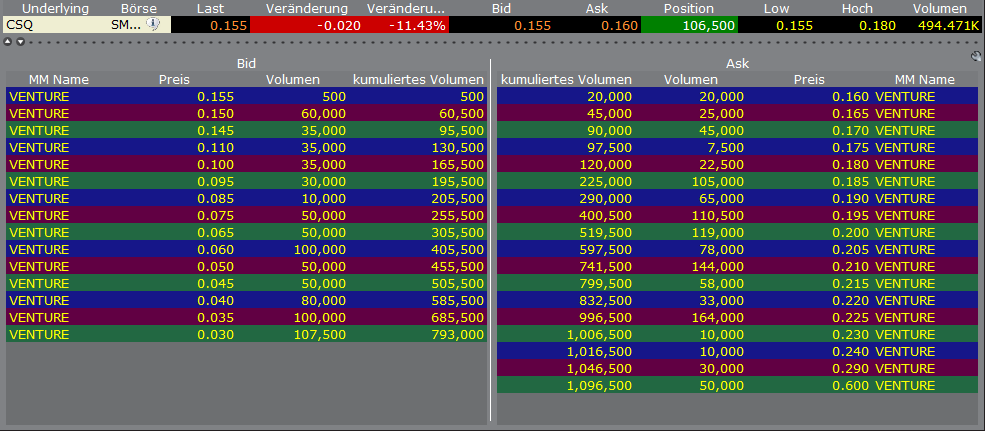985x431 pixels.
Task: Expand panel with the down arrow button
Action: 18,42
